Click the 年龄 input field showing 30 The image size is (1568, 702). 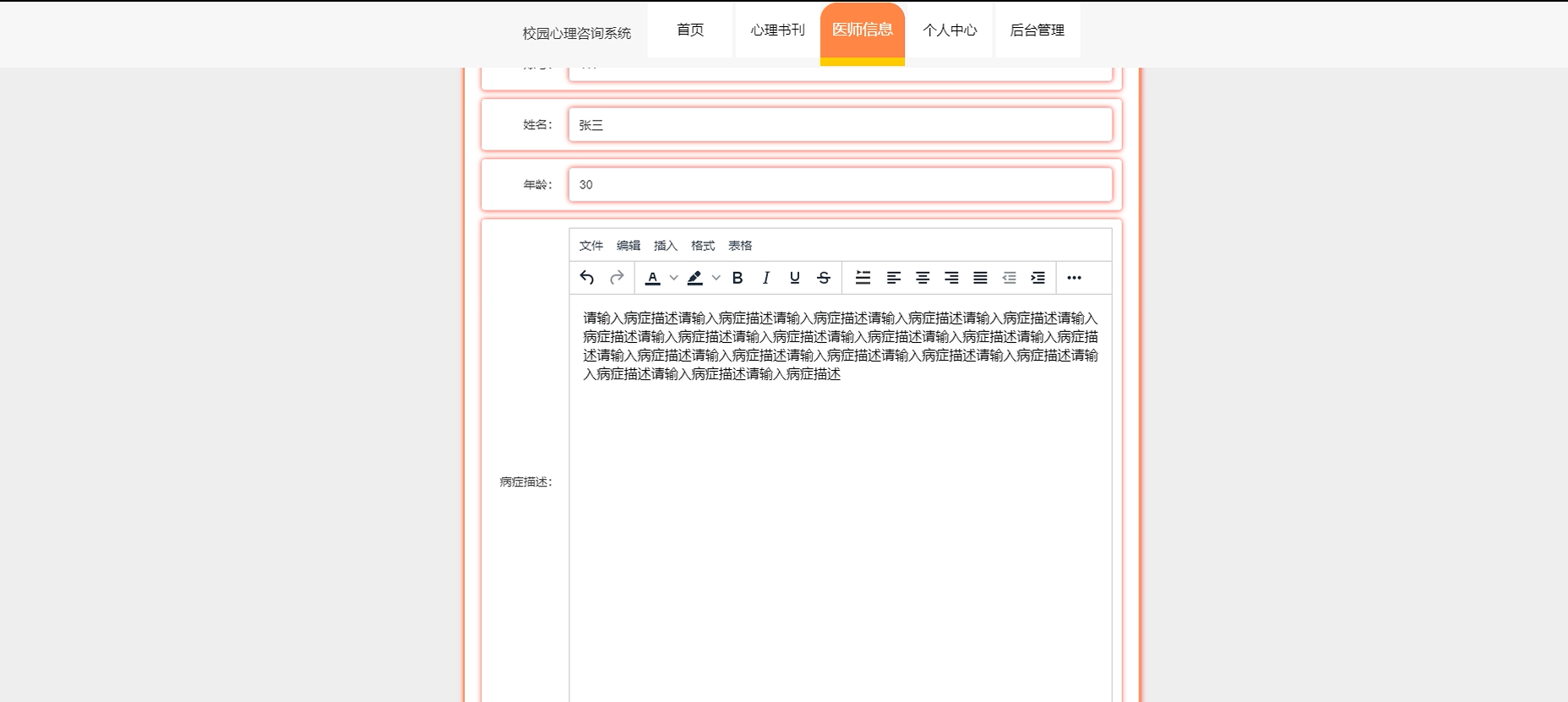841,185
